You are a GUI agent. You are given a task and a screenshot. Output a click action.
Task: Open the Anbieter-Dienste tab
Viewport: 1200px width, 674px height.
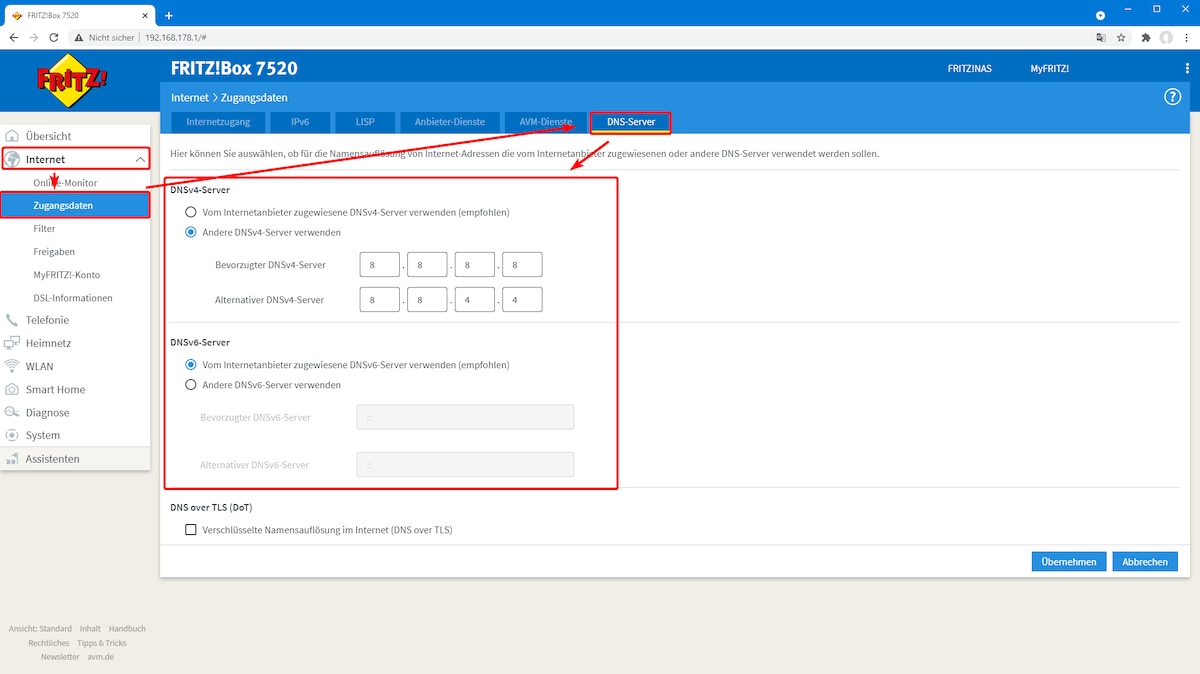(x=452, y=121)
